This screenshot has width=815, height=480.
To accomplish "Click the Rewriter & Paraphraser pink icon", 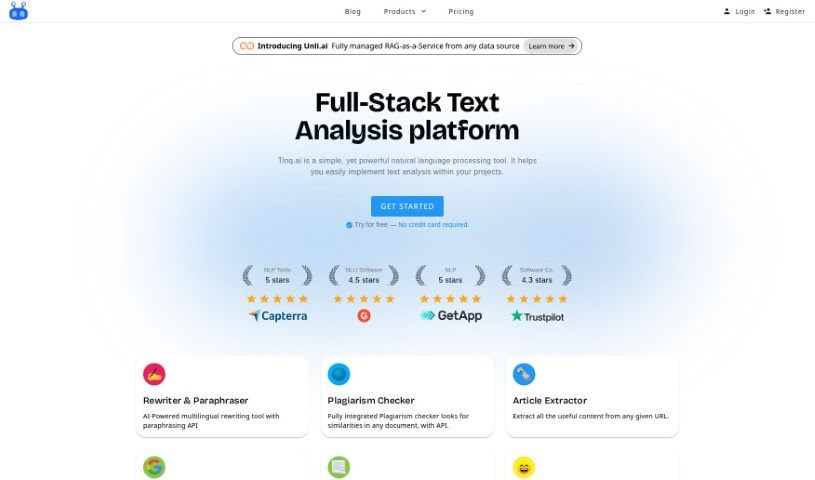I will pos(154,374).
